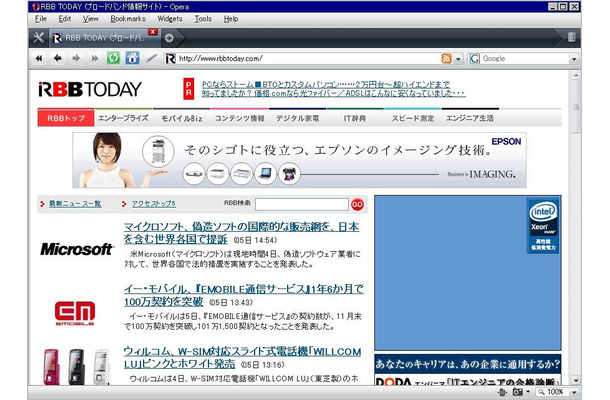Click the Microsoft logo thumbnail
The width and height of the screenshot is (610, 400).
[x=77, y=249]
